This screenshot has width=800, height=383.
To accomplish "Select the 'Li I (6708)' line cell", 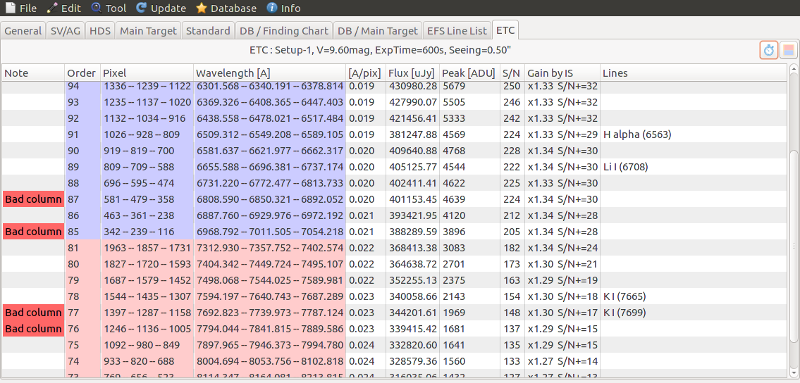I will pos(626,167).
